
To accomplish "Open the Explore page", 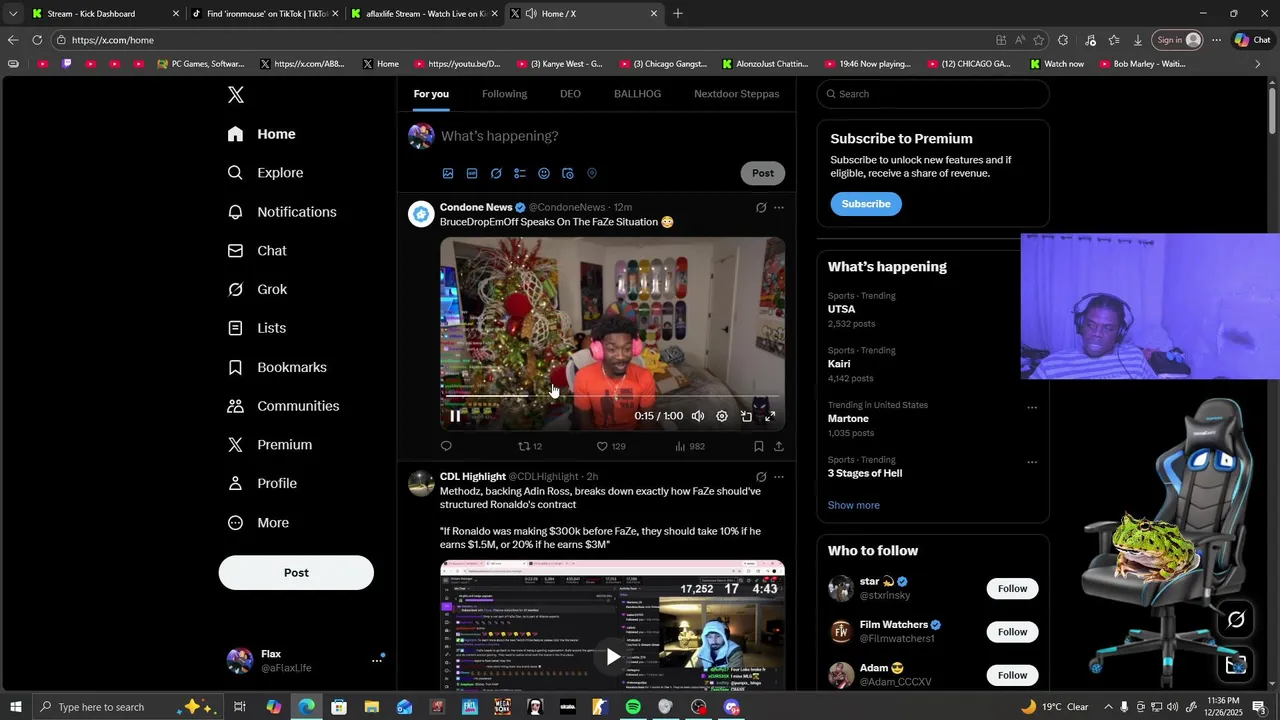I will (265, 173).
